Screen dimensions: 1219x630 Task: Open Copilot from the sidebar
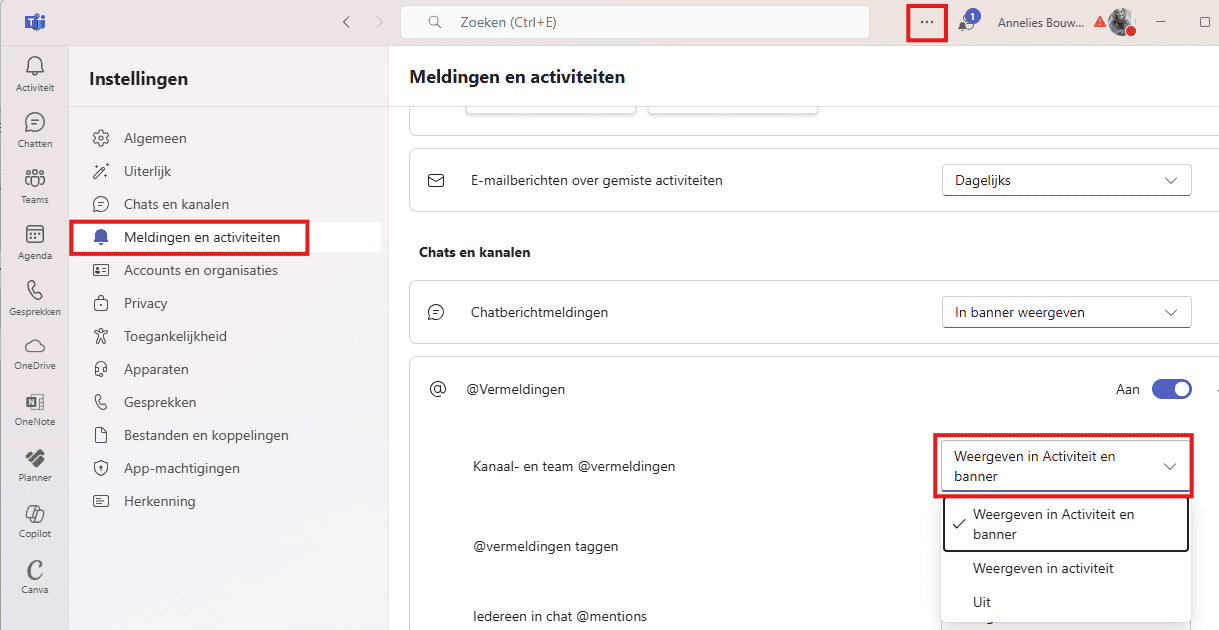point(35,521)
